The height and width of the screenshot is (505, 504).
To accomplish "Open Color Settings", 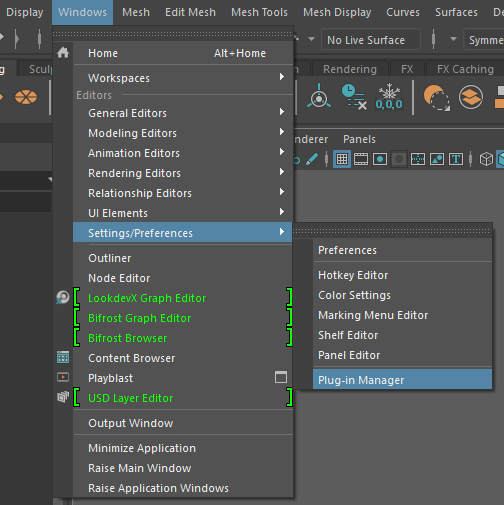I will (x=403, y=295).
